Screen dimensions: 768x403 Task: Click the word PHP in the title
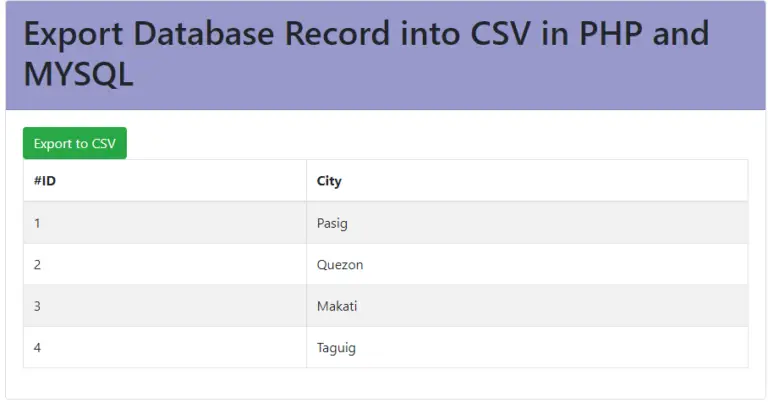(x=610, y=33)
